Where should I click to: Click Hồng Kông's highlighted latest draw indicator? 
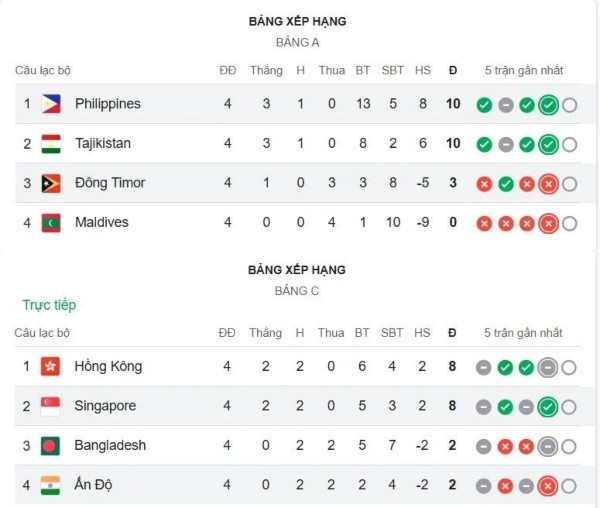548,368
